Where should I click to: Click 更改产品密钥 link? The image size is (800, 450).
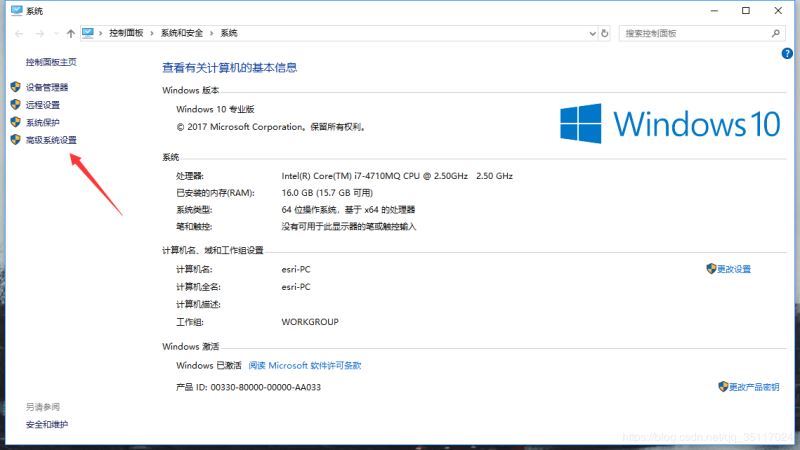[753, 386]
